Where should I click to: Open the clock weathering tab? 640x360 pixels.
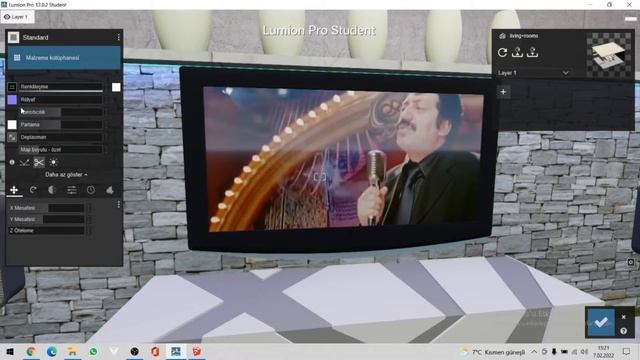[91, 190]
